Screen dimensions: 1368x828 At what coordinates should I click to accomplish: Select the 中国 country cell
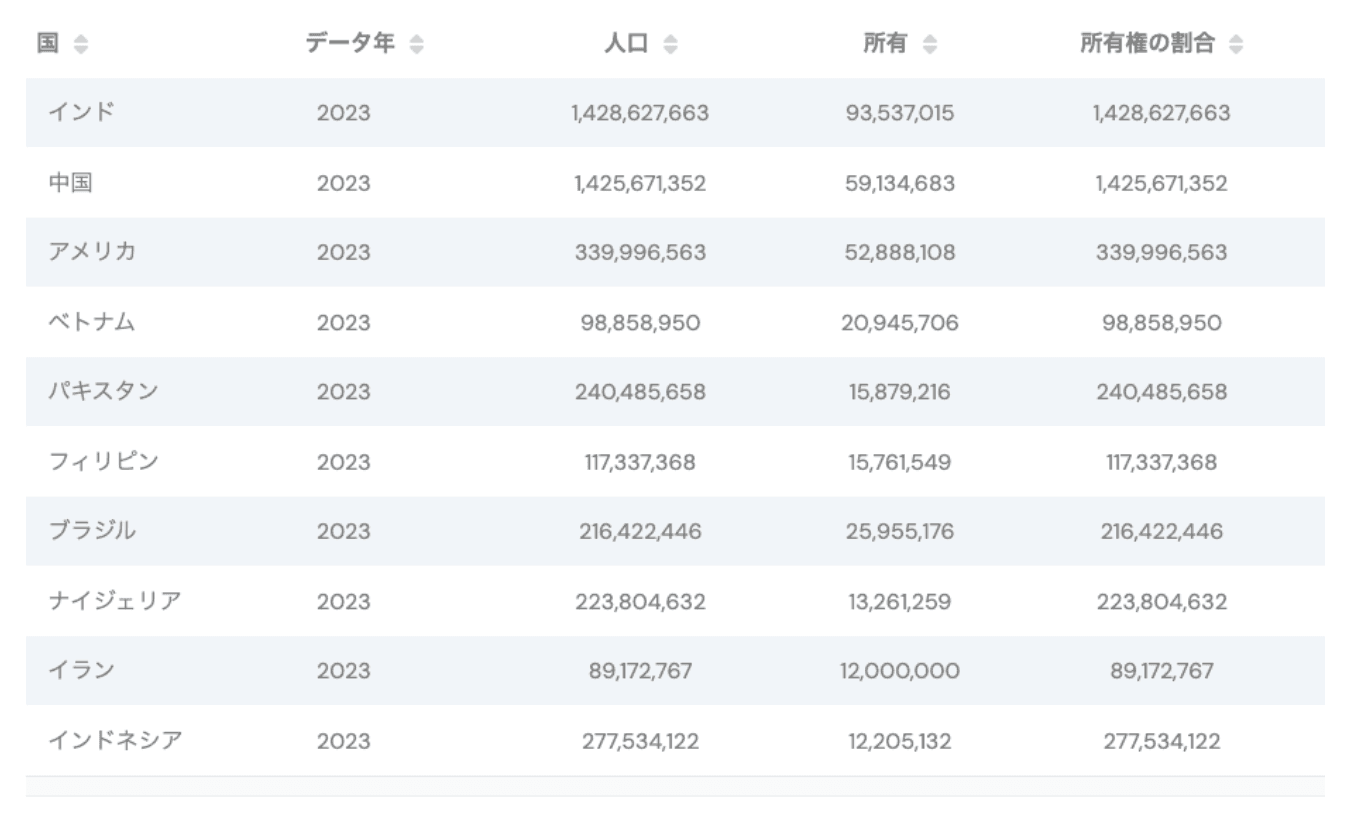coord(70,183)
